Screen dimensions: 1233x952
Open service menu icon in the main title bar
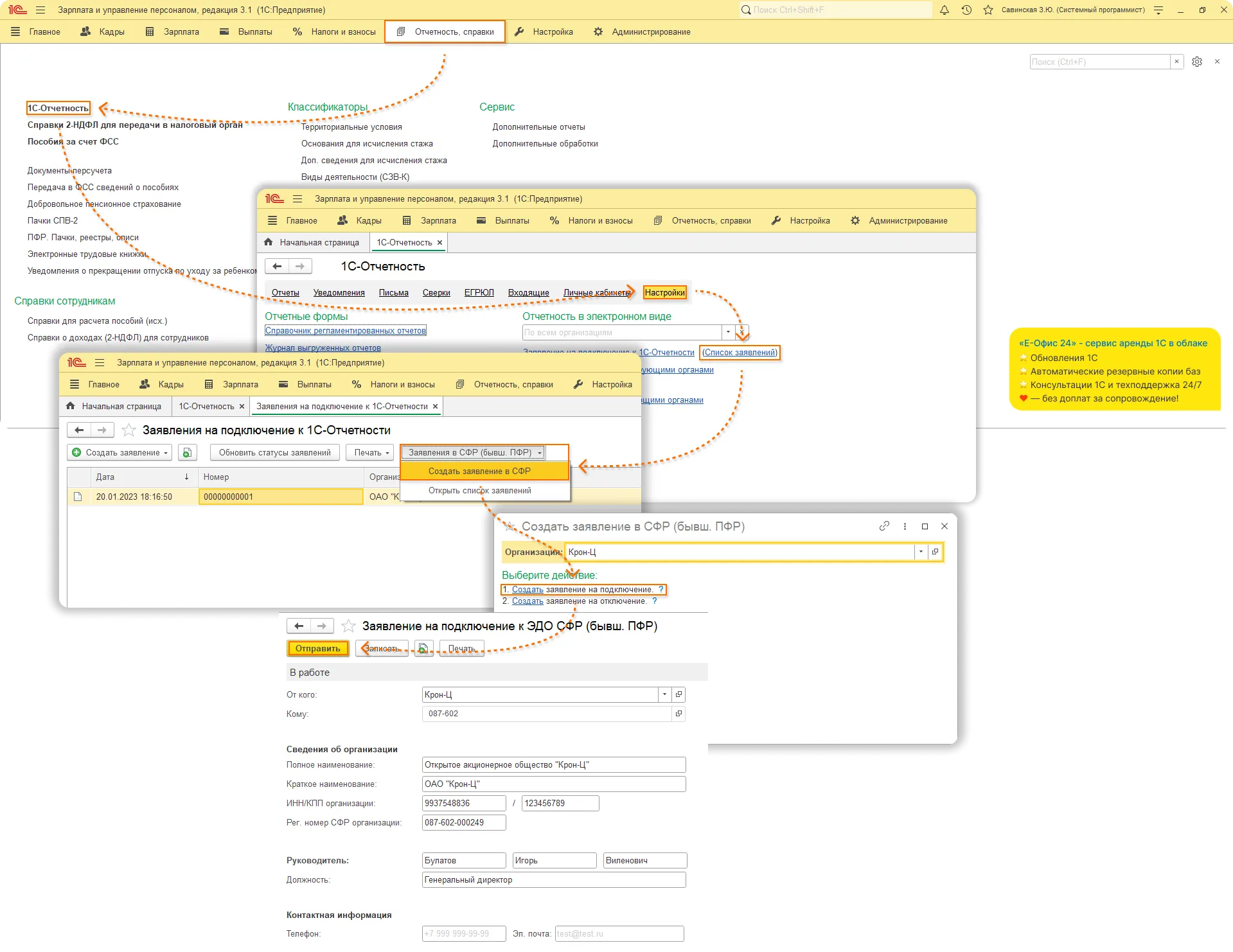point(1158,10)
